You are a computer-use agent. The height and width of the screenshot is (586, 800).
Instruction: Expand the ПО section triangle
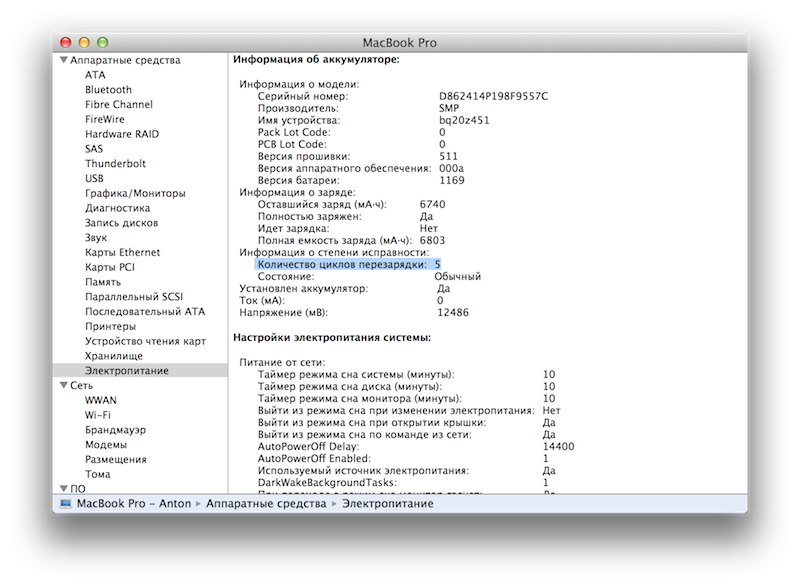(x=63, y=488)
